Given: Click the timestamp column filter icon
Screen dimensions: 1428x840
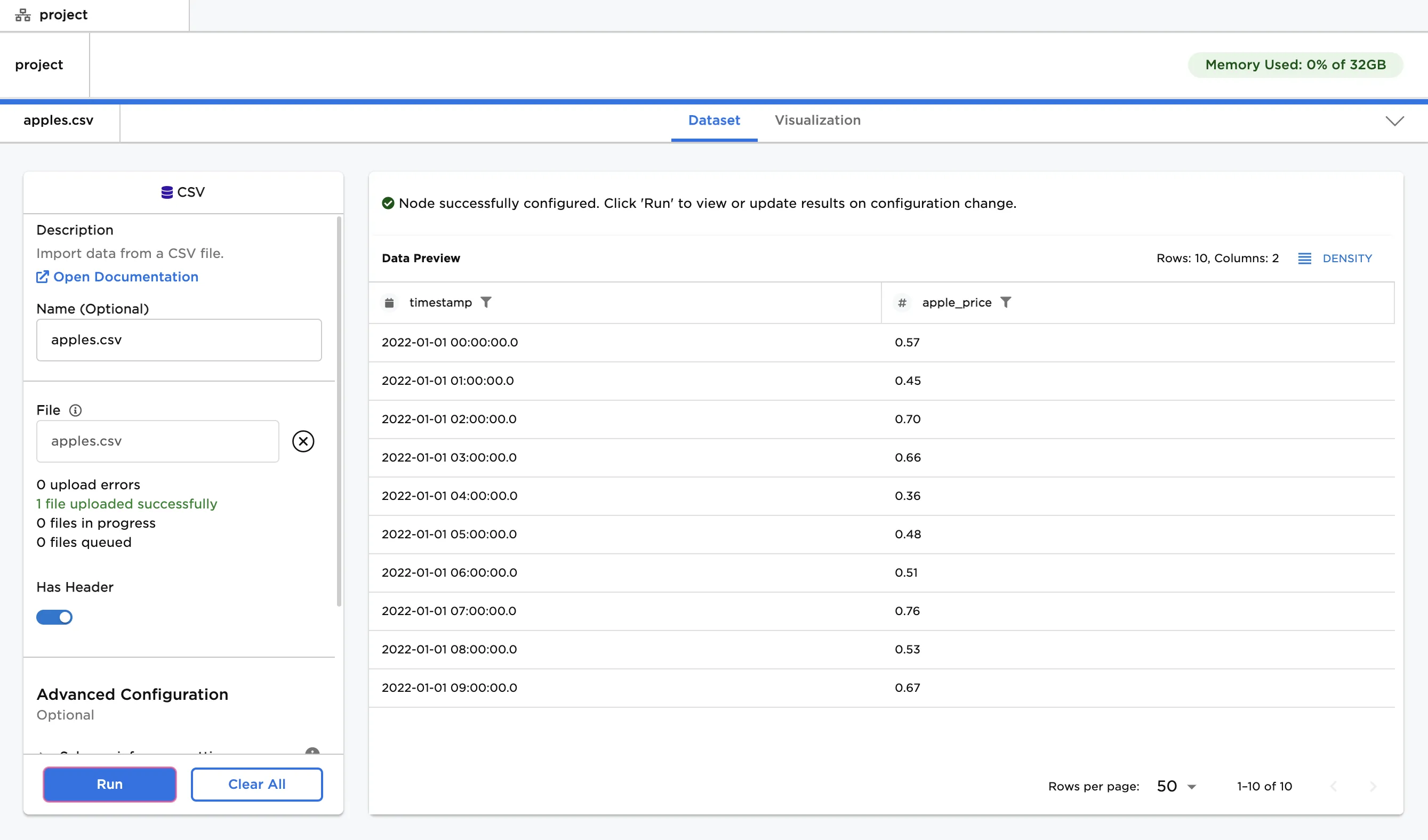Looking at the screenshot, I should tap(486, 302).
